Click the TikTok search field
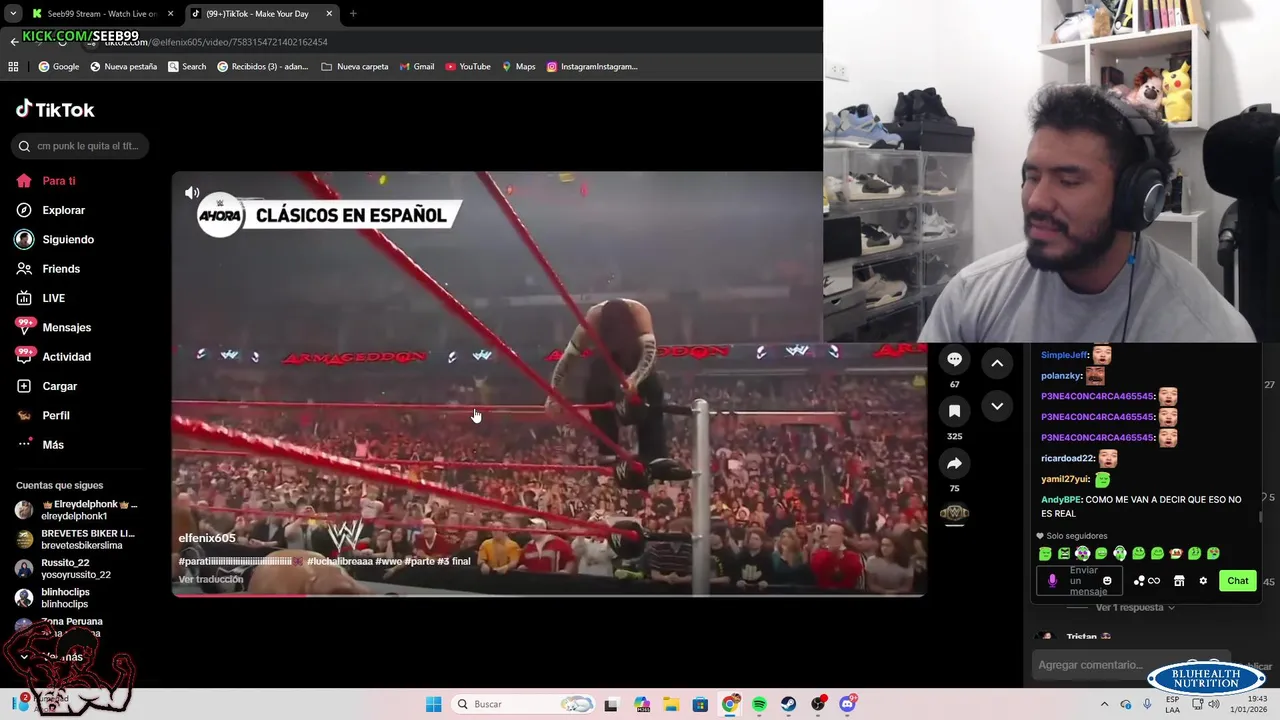The width and height of the screenshot is (1280, 720). 81,146
